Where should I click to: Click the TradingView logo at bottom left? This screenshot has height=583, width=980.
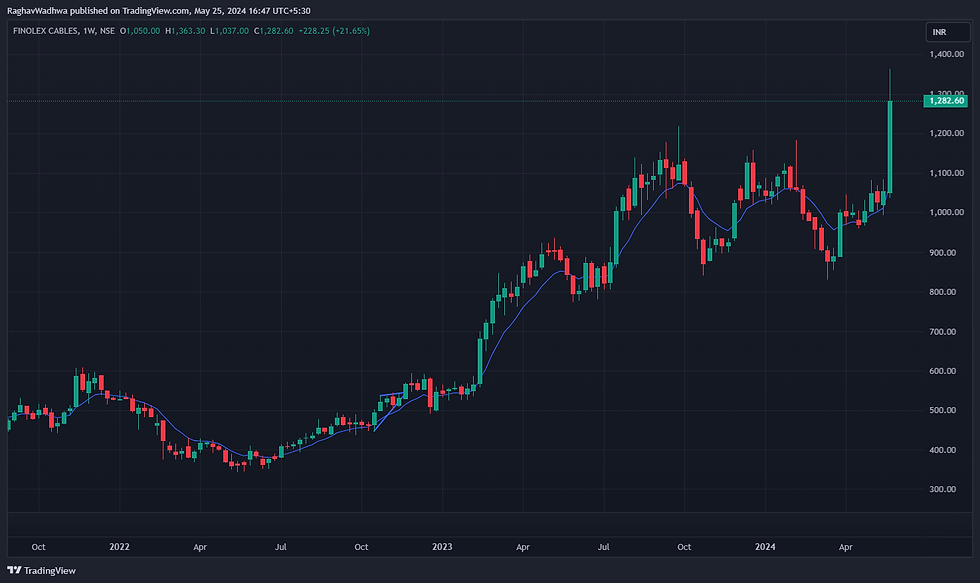[x=41, y=571]
